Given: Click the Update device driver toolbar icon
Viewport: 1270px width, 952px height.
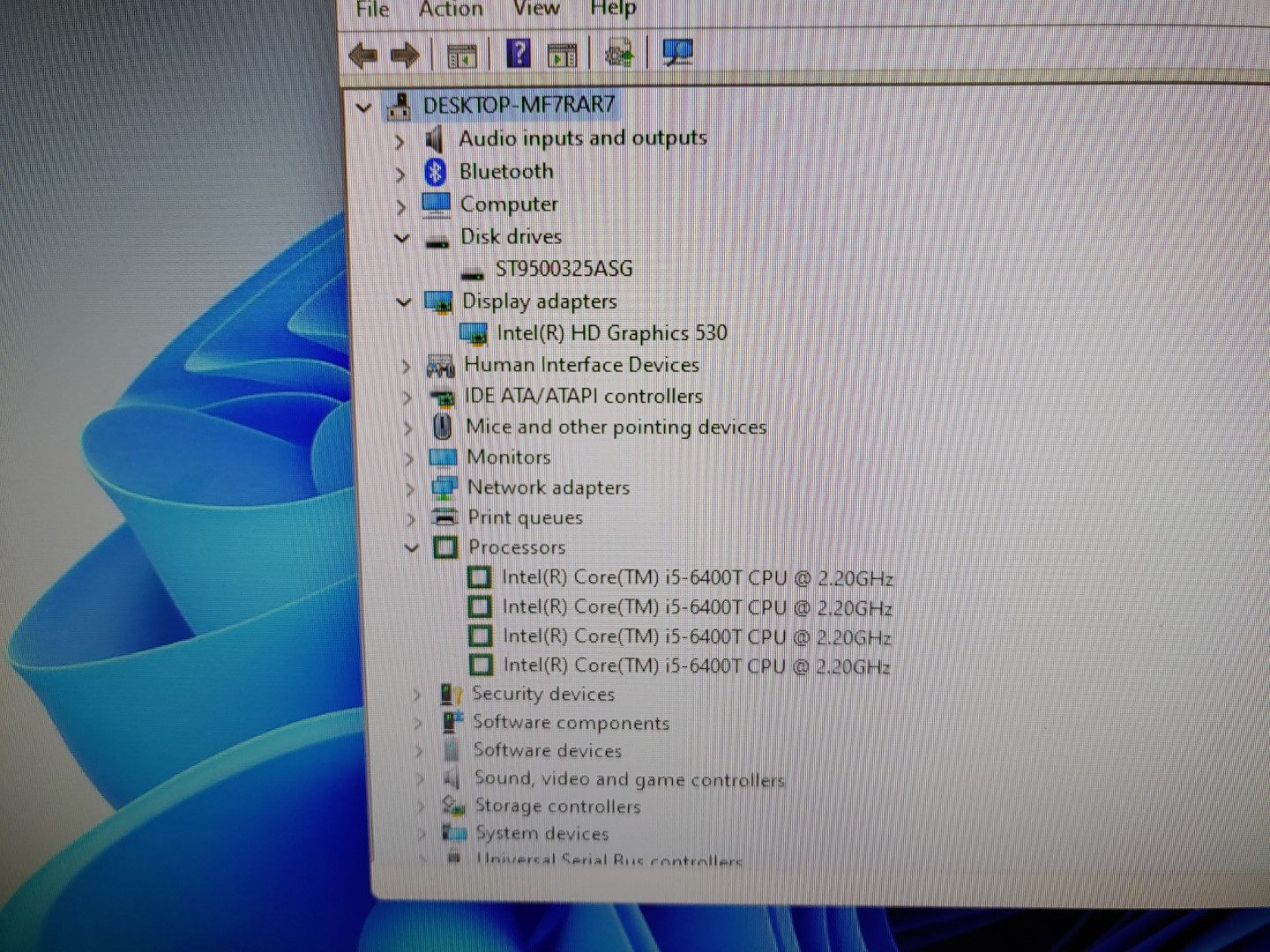Looking at the screenshot, I should click(x=619, y=54).
